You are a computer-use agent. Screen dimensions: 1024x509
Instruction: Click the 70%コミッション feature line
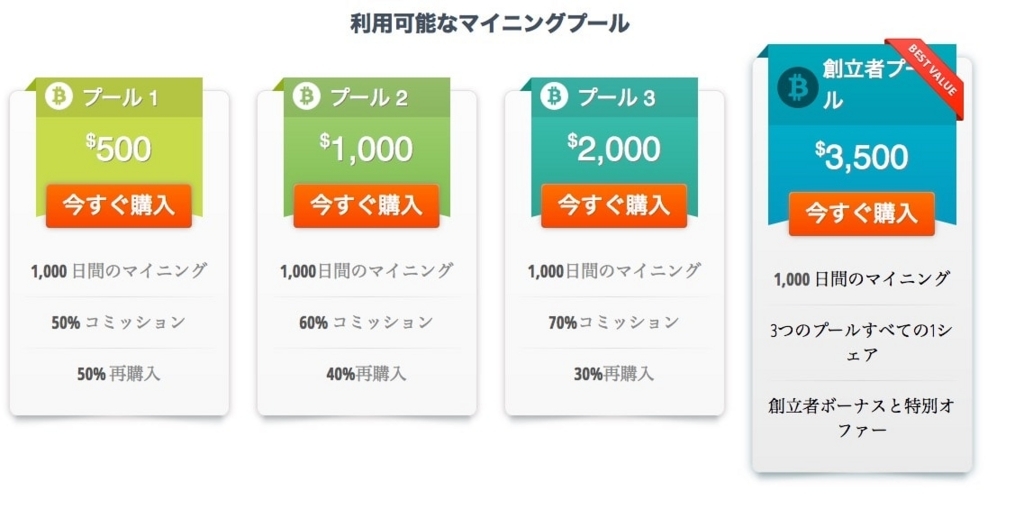(x=614, y=322)
